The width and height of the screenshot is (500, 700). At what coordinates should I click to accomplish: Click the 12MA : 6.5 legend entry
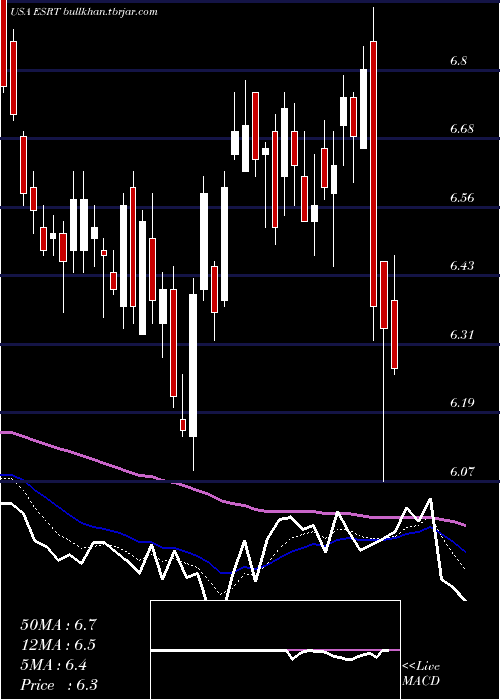pos(58,645)
